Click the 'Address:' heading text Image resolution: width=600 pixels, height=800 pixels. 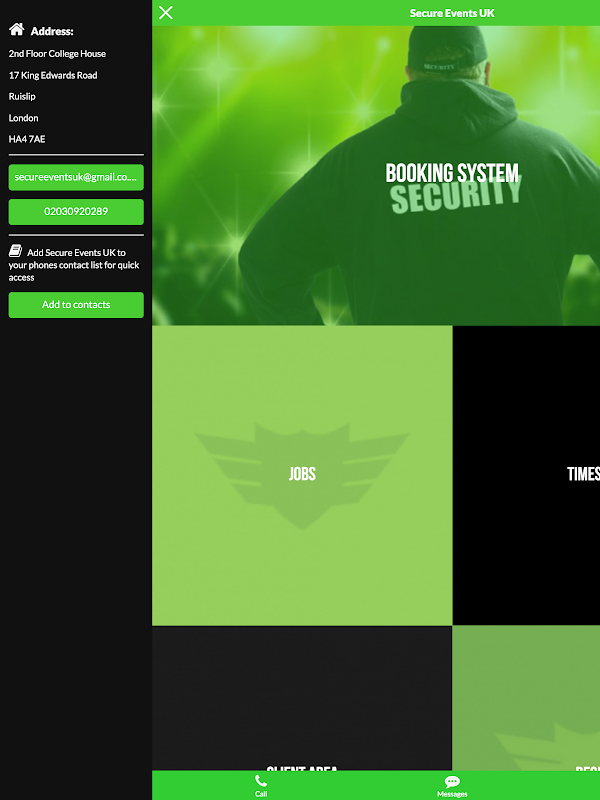click(x=52, y=31)
